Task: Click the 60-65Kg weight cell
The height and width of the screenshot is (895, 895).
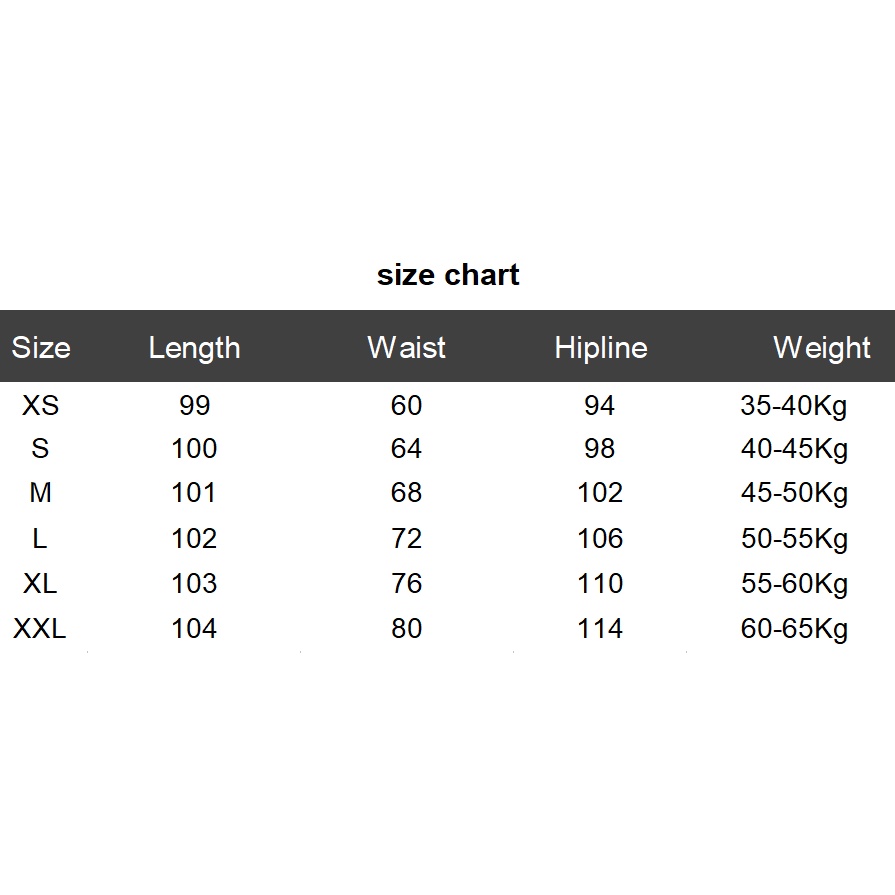Action: (794, 628)
